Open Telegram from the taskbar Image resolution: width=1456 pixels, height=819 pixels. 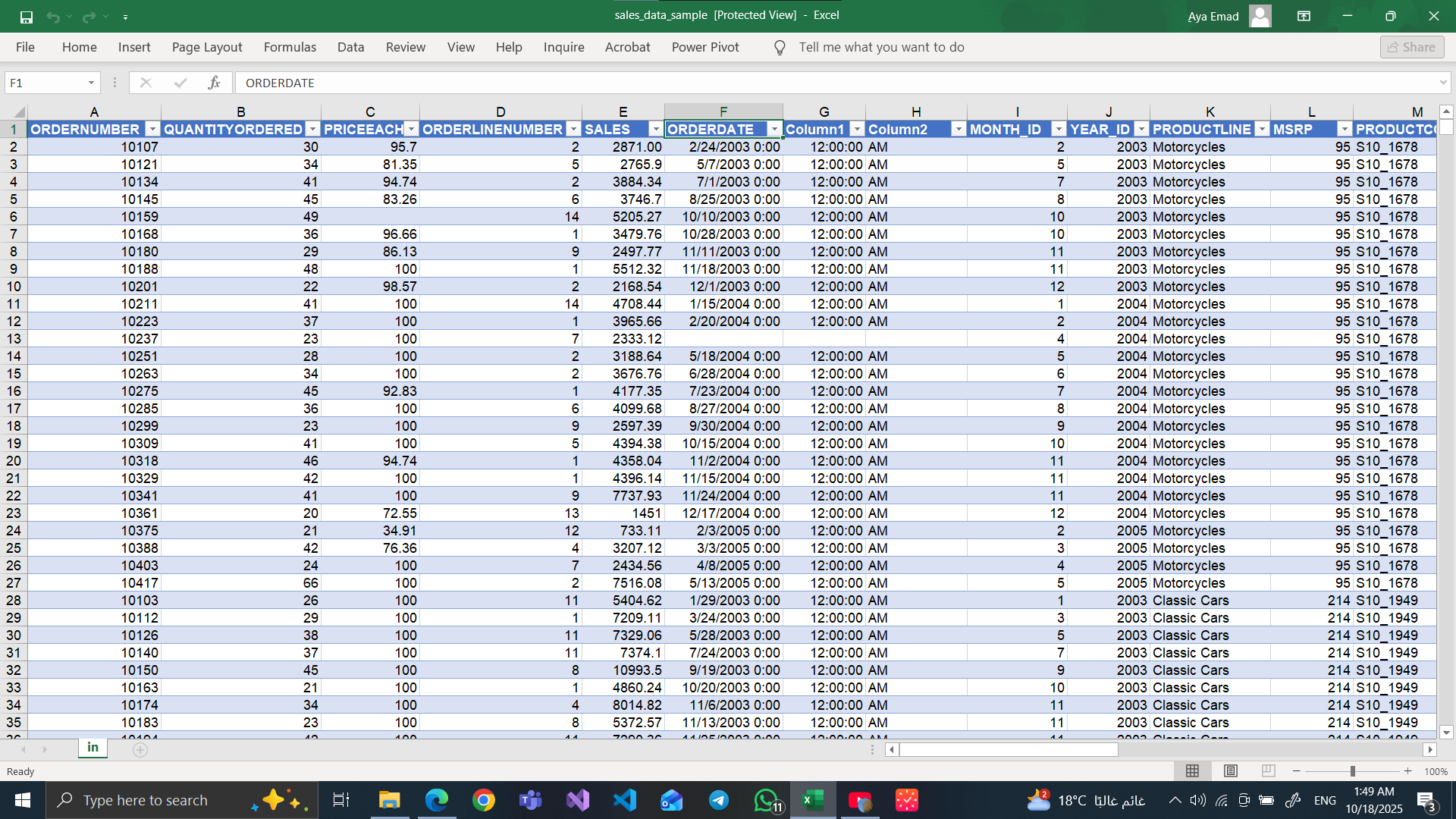click(x=719, y=800)
